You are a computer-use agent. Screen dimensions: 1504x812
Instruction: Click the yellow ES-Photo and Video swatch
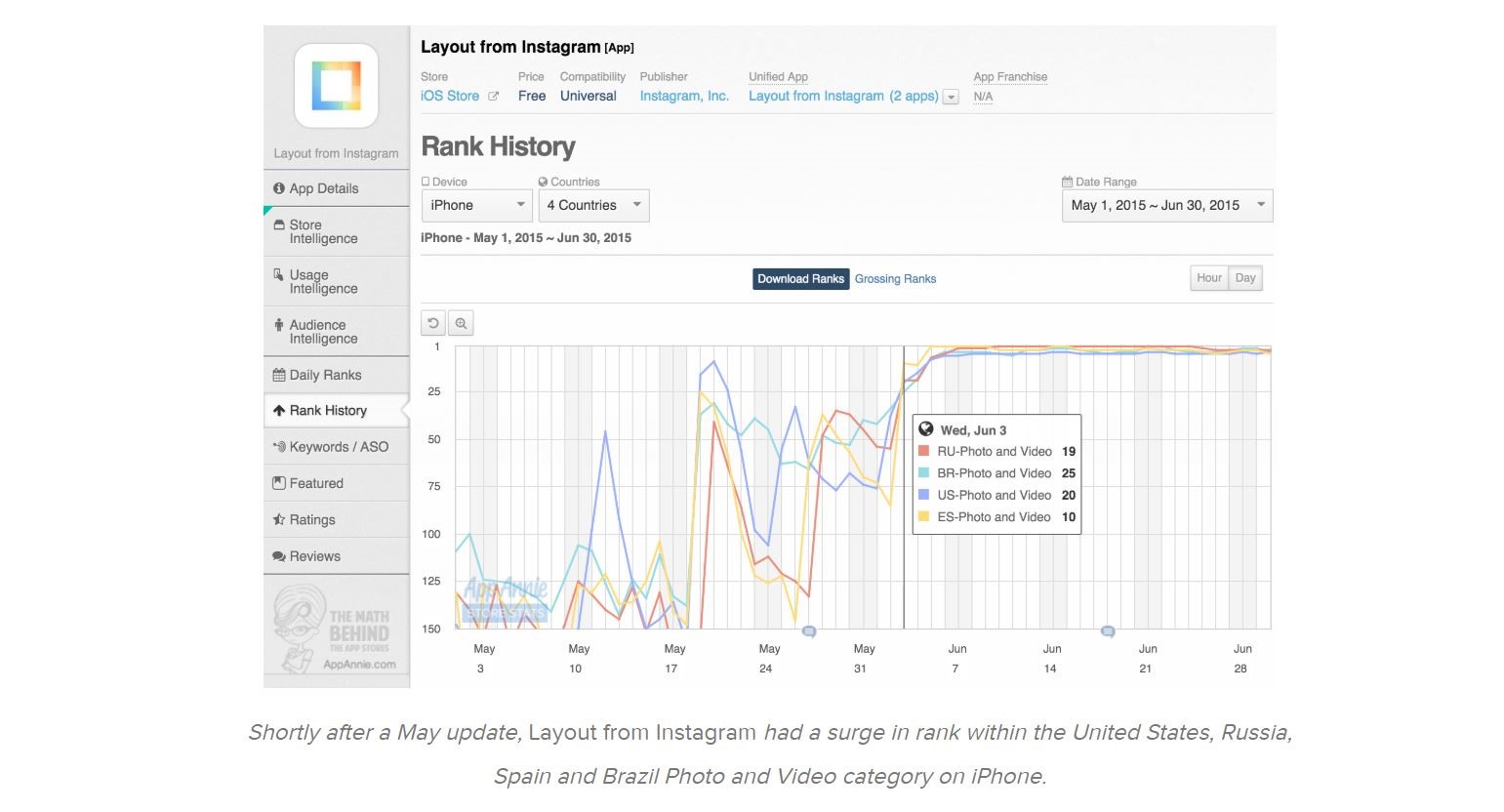pyautogui.click(x=924, y=516)
